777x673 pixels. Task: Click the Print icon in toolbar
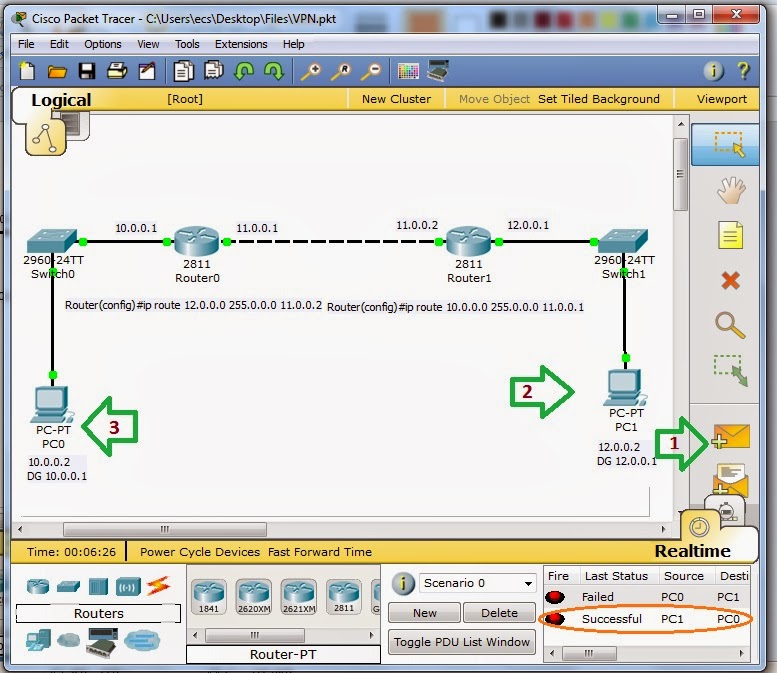117,71
